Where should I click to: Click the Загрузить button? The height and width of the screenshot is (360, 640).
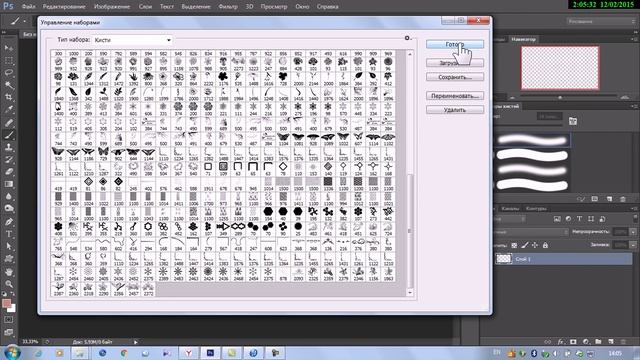(x=455, y=63)
